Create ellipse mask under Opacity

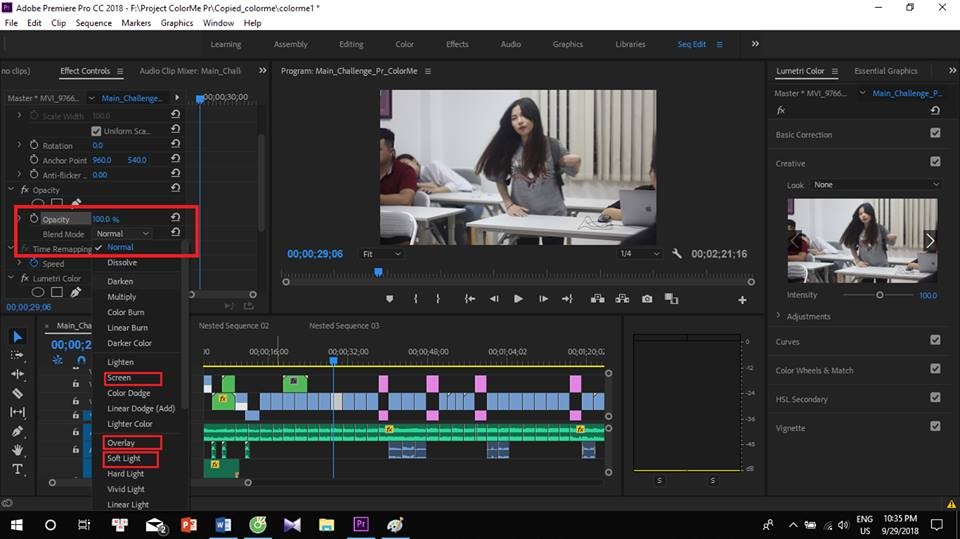tap(38, 203)
